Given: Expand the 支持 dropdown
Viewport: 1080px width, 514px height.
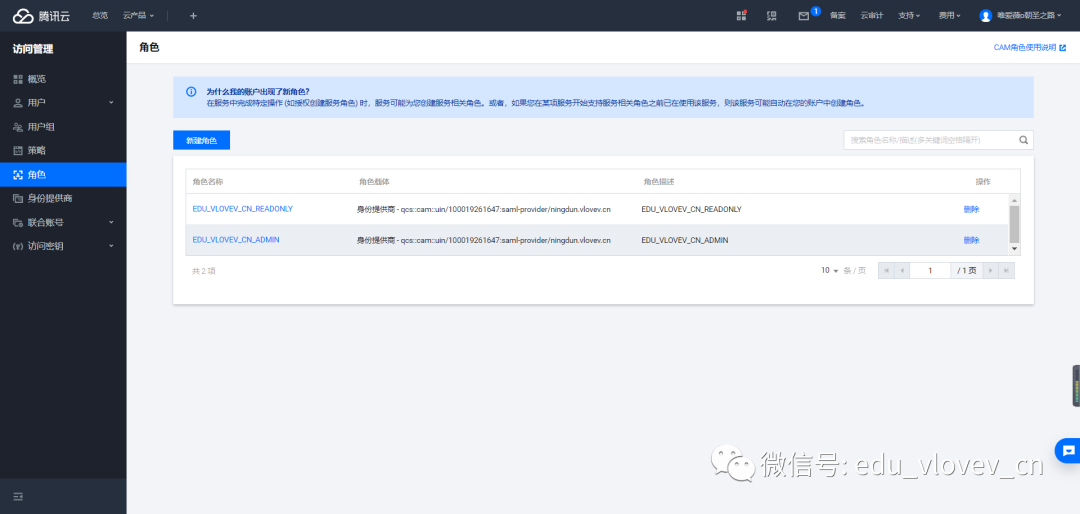Looking at the screenshot, I should tap(908, 16).
